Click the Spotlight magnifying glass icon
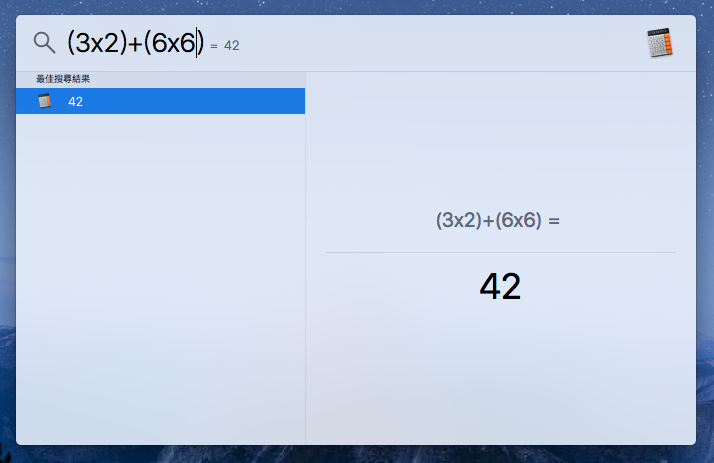714x463 pixels. click(44, 42)
